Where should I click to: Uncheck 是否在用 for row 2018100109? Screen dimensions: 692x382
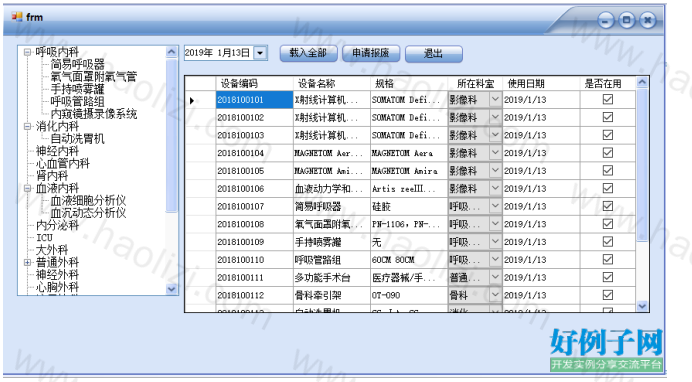click(608, 242)
